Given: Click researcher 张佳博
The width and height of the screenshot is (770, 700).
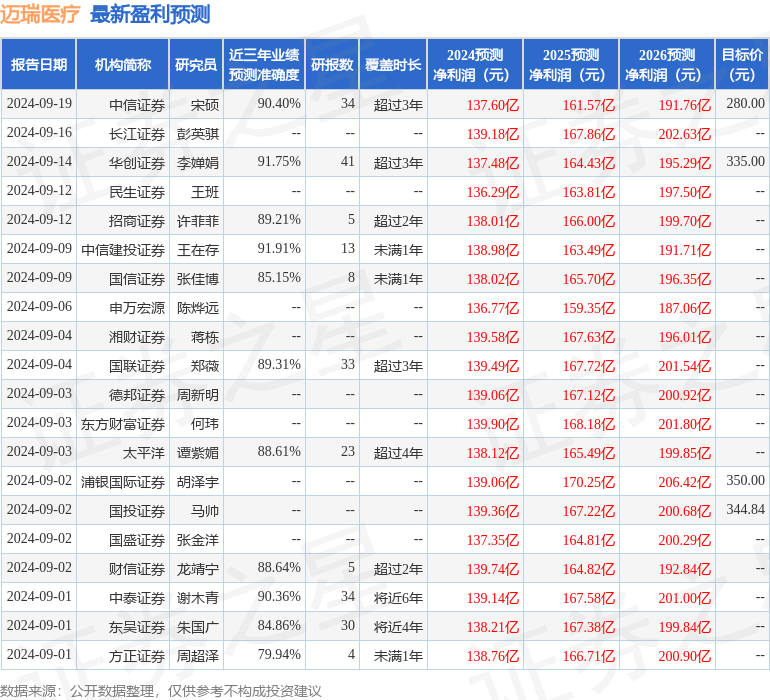Looking at the screenshot, I should pyautogui.click(x=198, y=279).
